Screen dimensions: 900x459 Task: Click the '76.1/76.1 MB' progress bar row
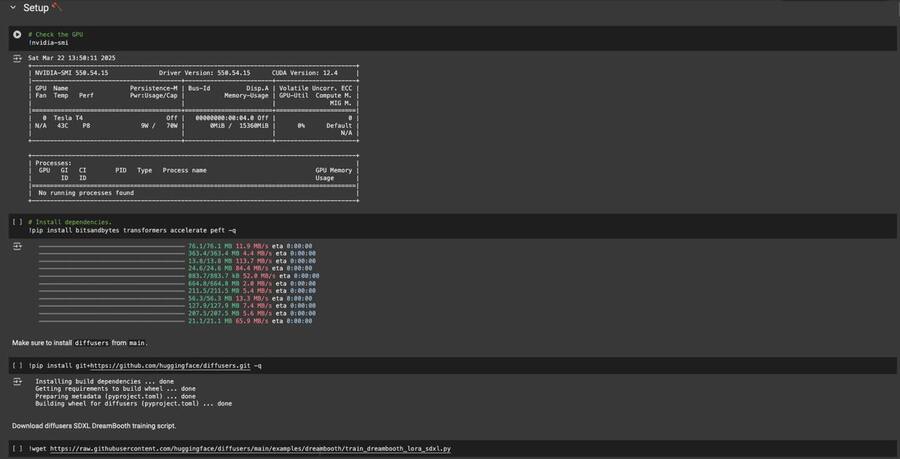tap(176, 246)
